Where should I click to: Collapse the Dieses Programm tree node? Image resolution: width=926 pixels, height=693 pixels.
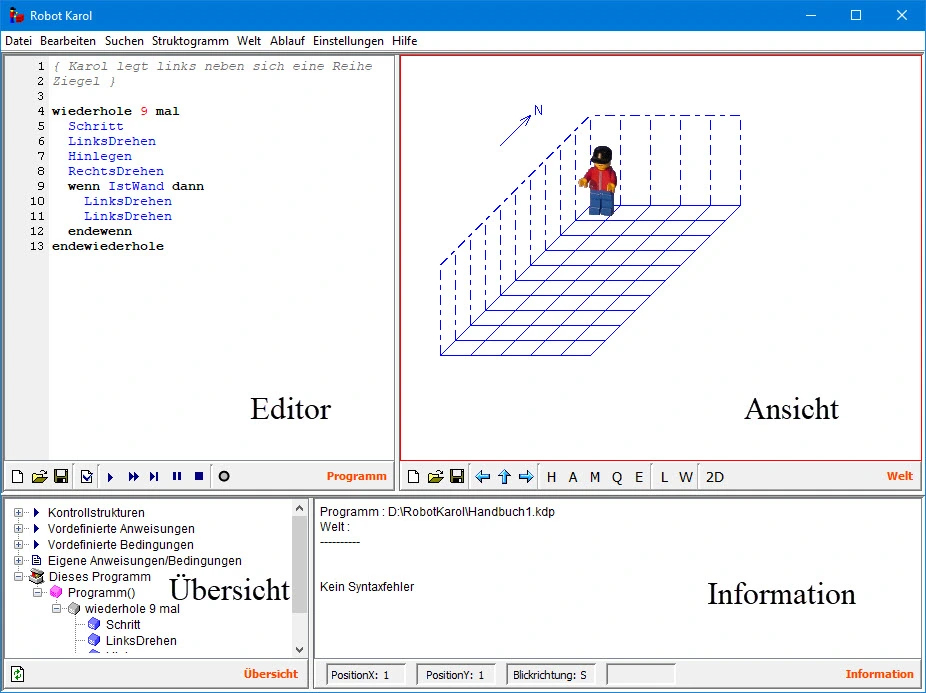click(x=19, y=577)
